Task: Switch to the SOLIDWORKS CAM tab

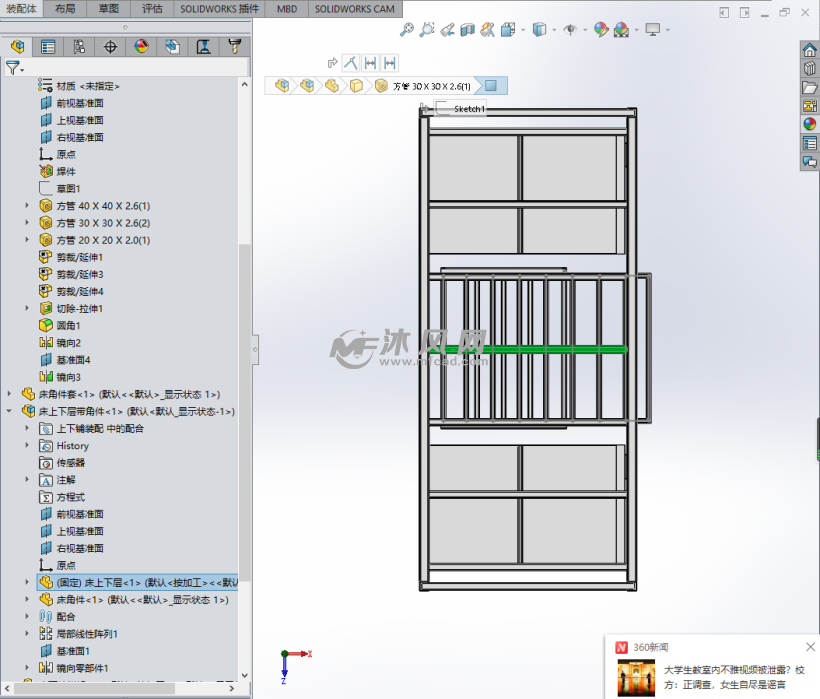Action: [355, 9]
